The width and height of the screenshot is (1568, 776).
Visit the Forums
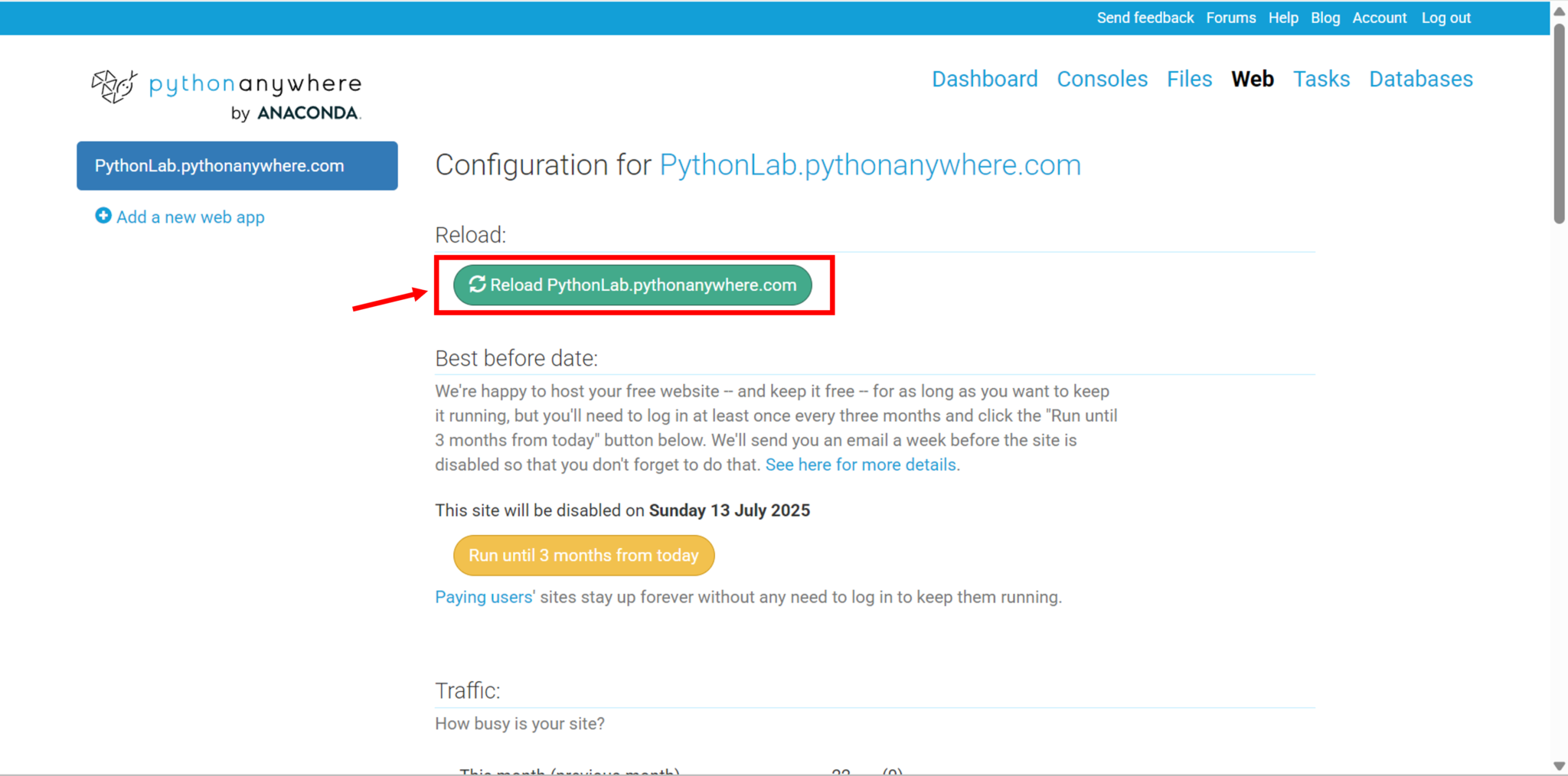[1230, 18]
